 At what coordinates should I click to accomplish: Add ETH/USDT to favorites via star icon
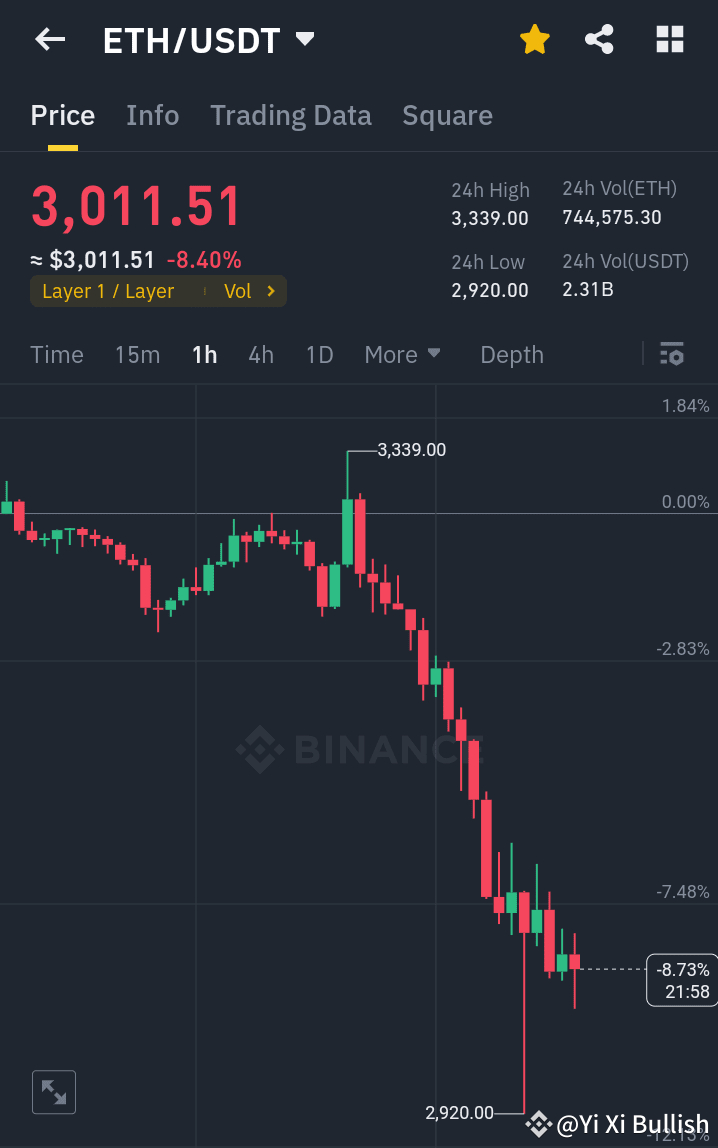(534, 39)
